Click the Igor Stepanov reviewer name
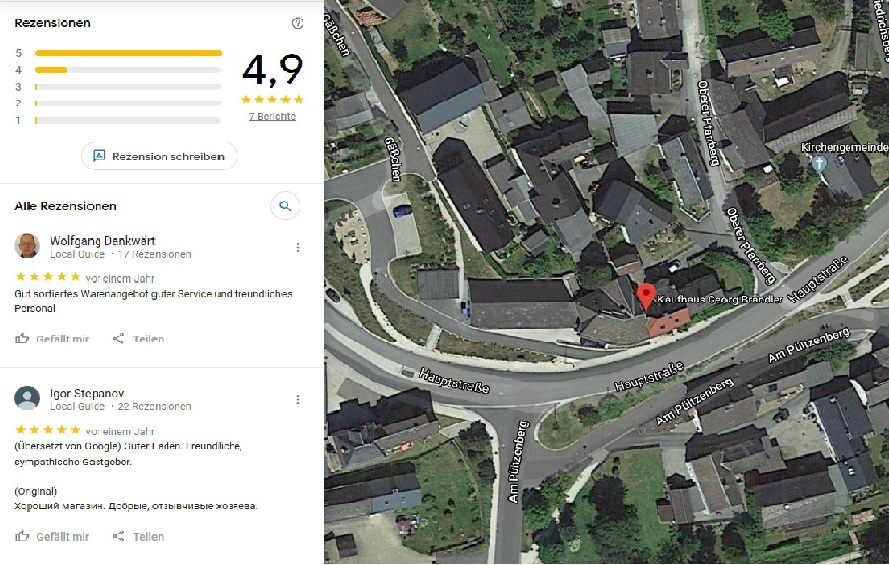889x565 pixels. [x=87, y=393]
